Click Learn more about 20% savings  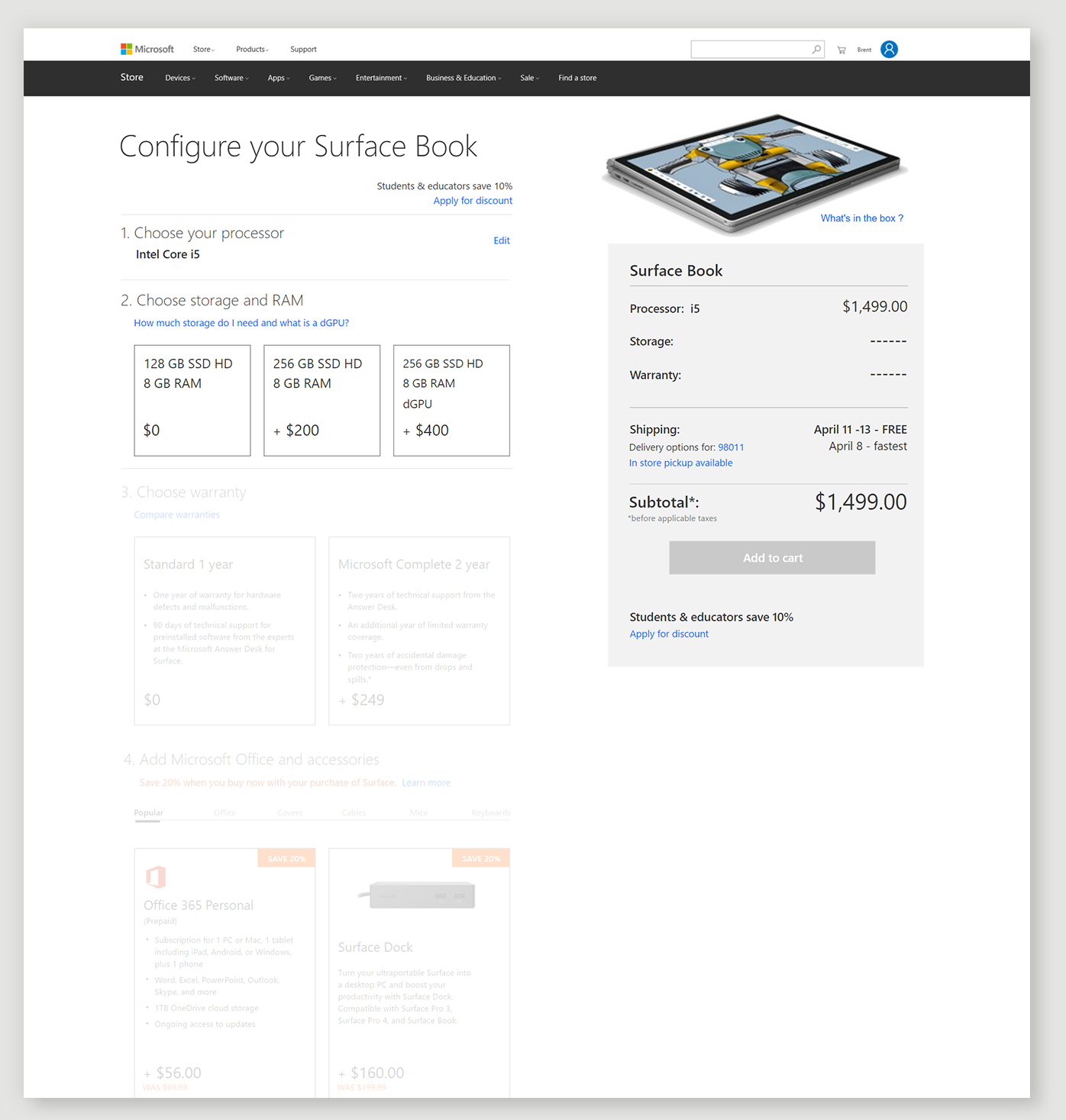(x=426, y=783)
